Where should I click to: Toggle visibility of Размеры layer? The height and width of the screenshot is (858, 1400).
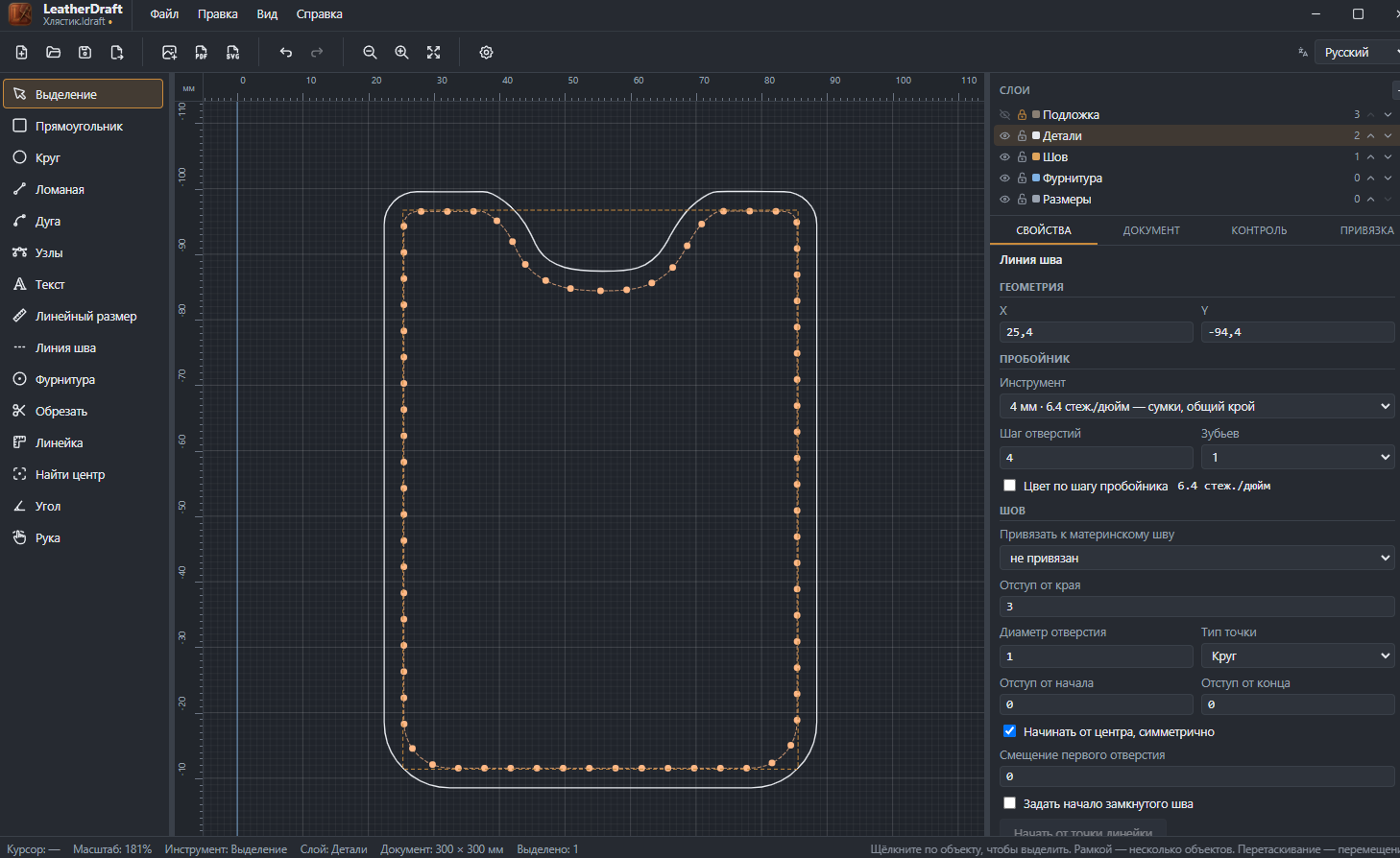point(1005,200)
